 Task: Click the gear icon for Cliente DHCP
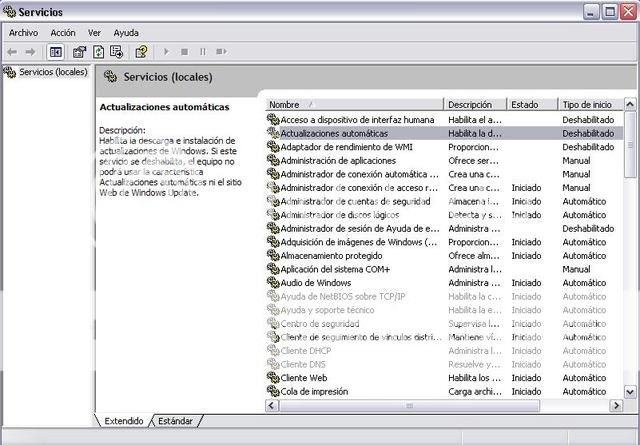(273, 351)
